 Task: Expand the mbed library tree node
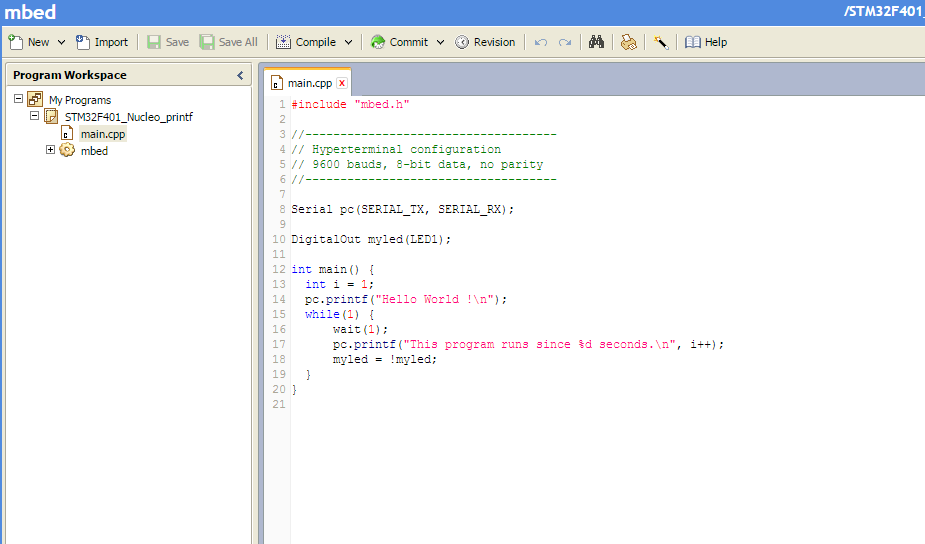click(x=51, y=150)
